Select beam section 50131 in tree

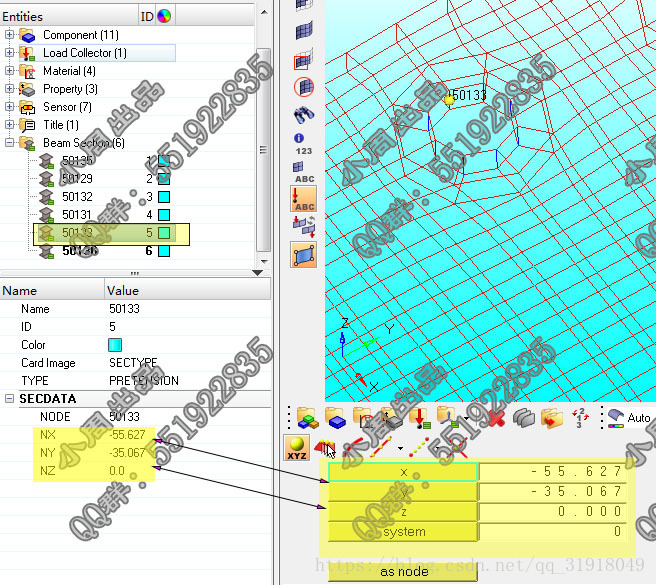77,215
